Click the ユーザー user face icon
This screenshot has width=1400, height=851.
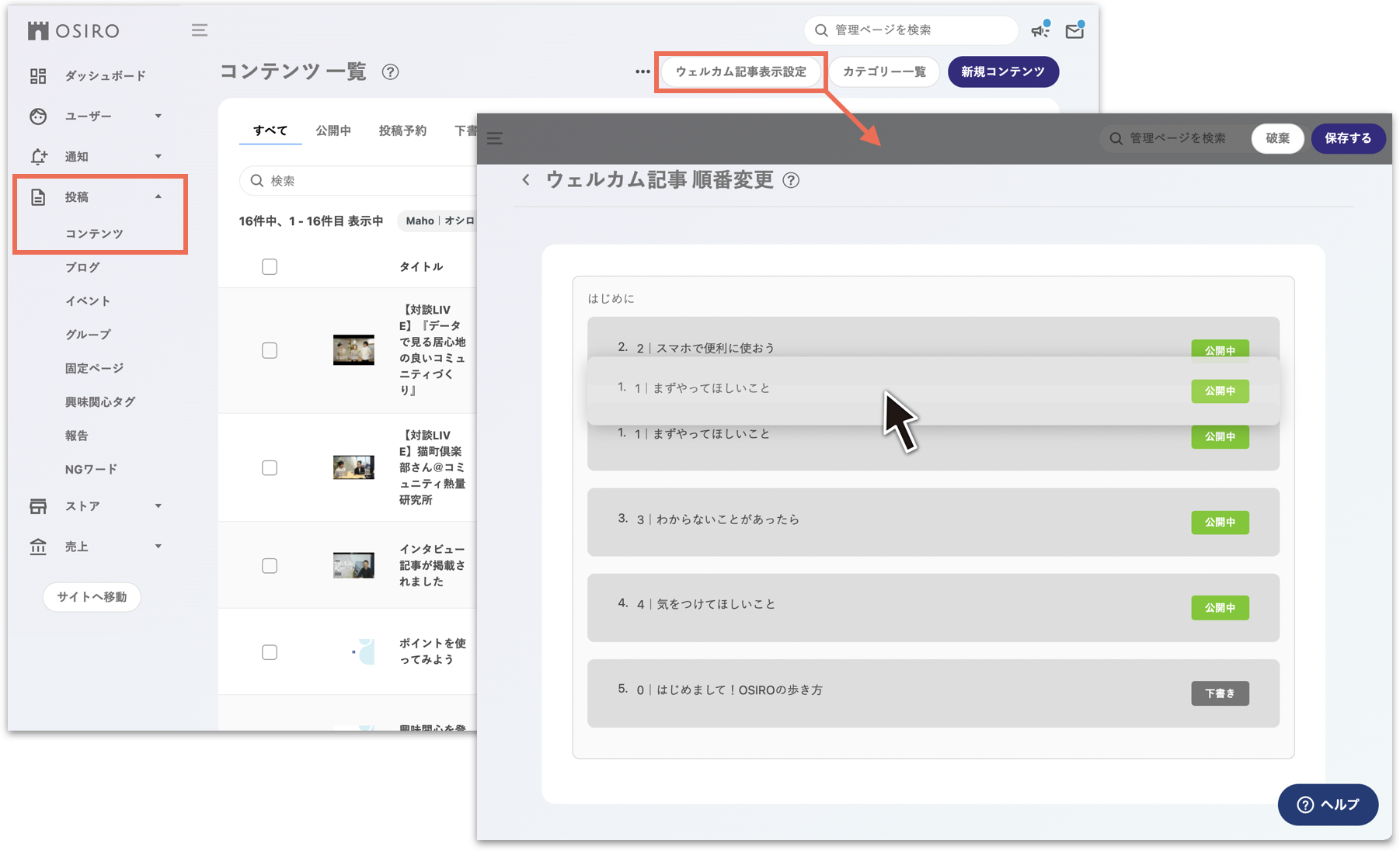(37, 116)
